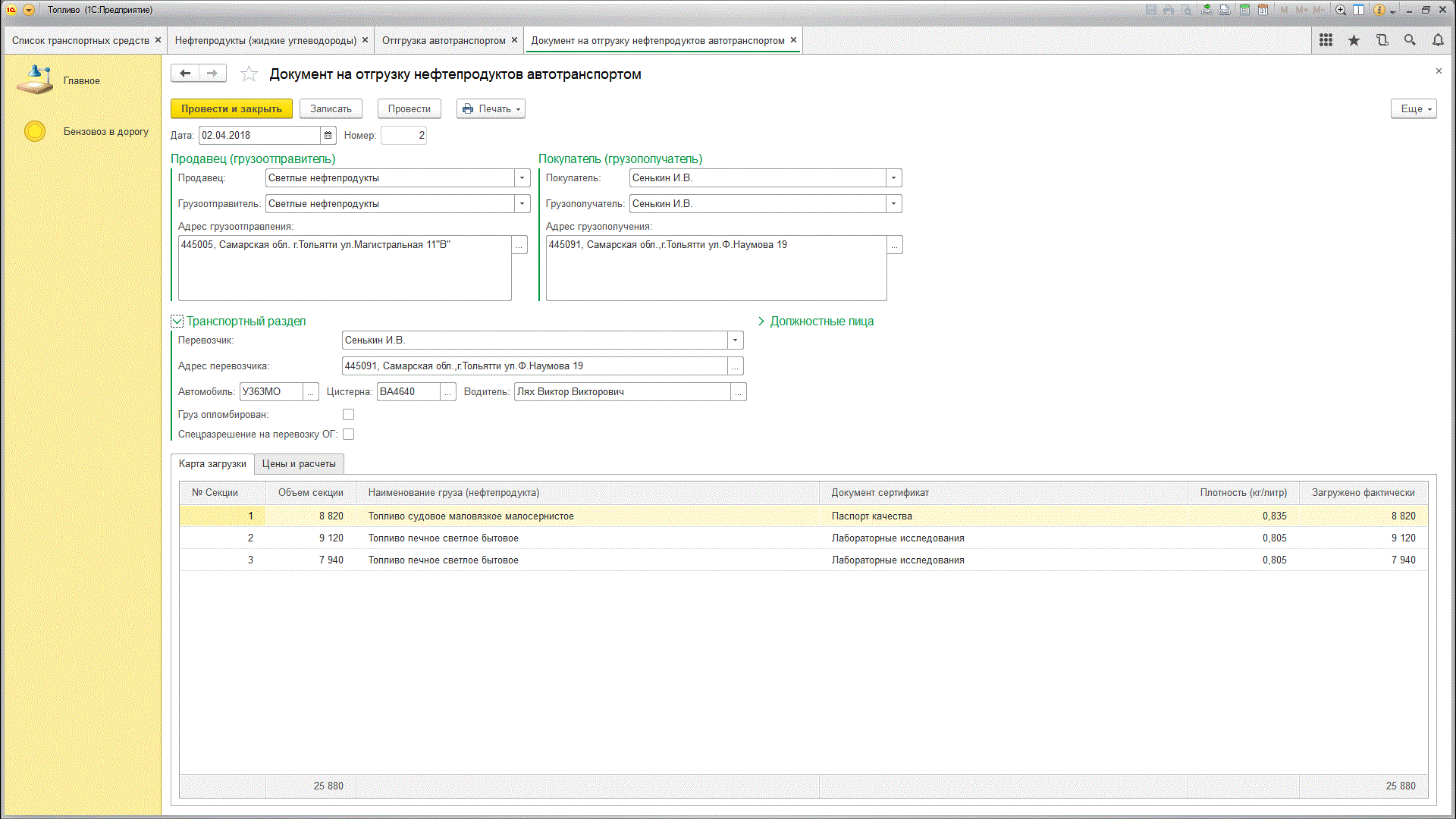This screenshot has height=819, width=1456.
Task: Switch to 'Цены и расчеты' tab
Action: pyautogui.click(x=299, y=464)
